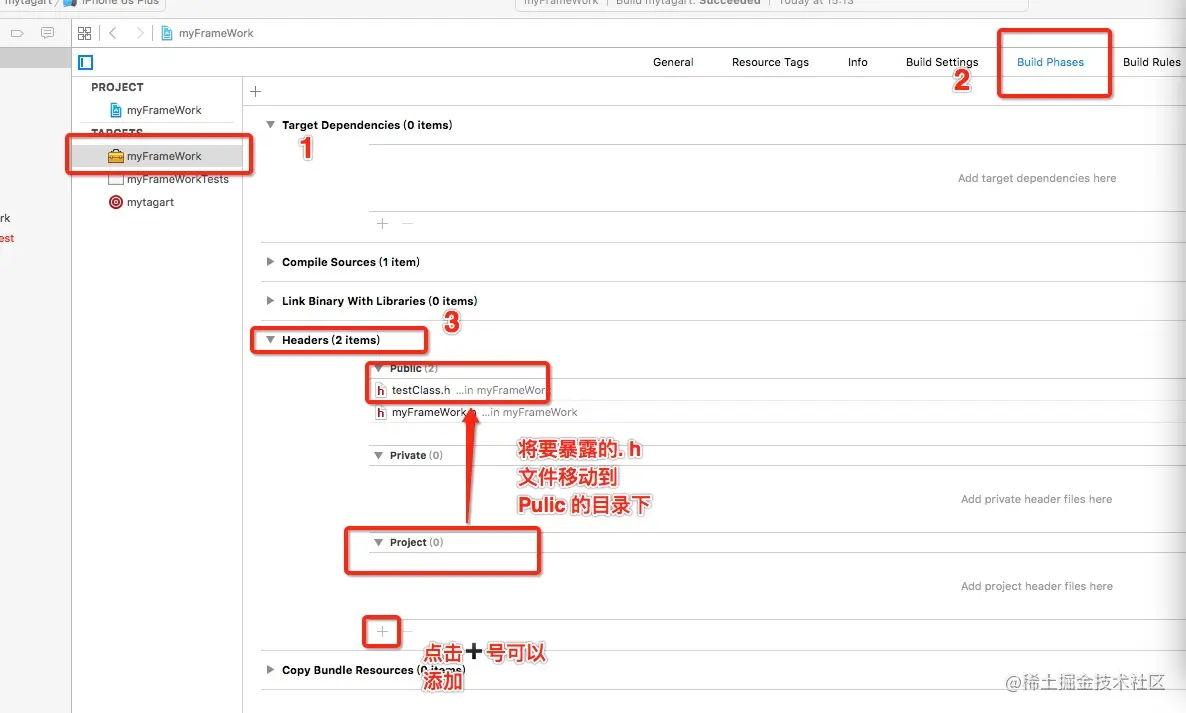Open the Resource Tags tab
Image resolution: width=1186 pixels, height=713 pixels.
[x=770, y=62]
